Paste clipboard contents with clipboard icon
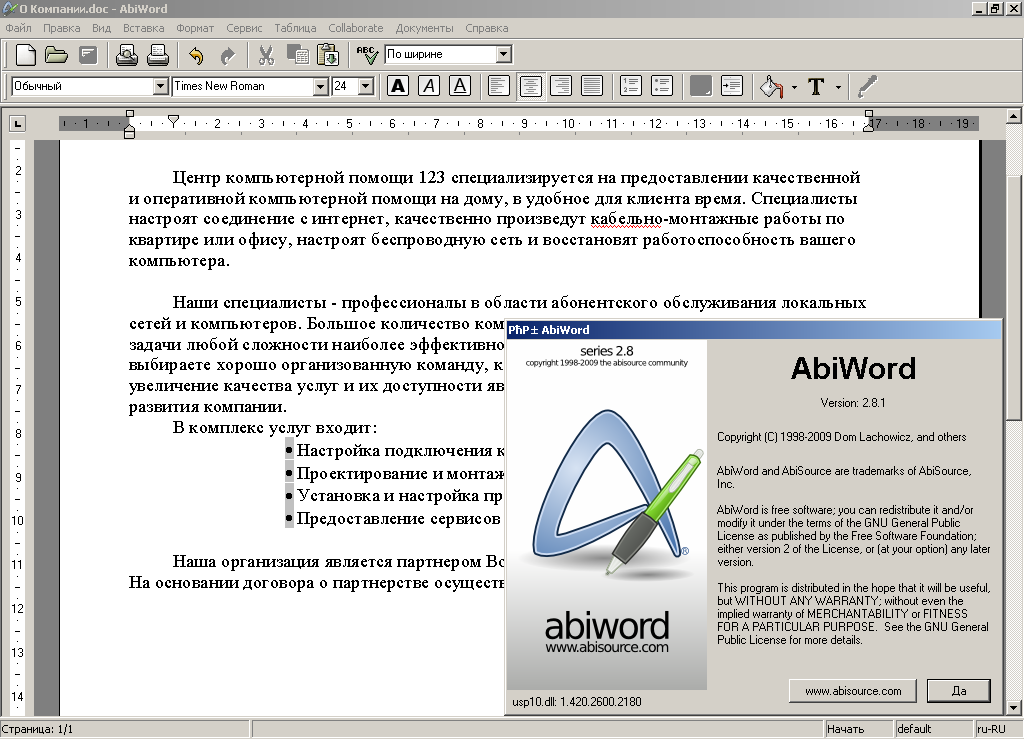 coord(328,55)
